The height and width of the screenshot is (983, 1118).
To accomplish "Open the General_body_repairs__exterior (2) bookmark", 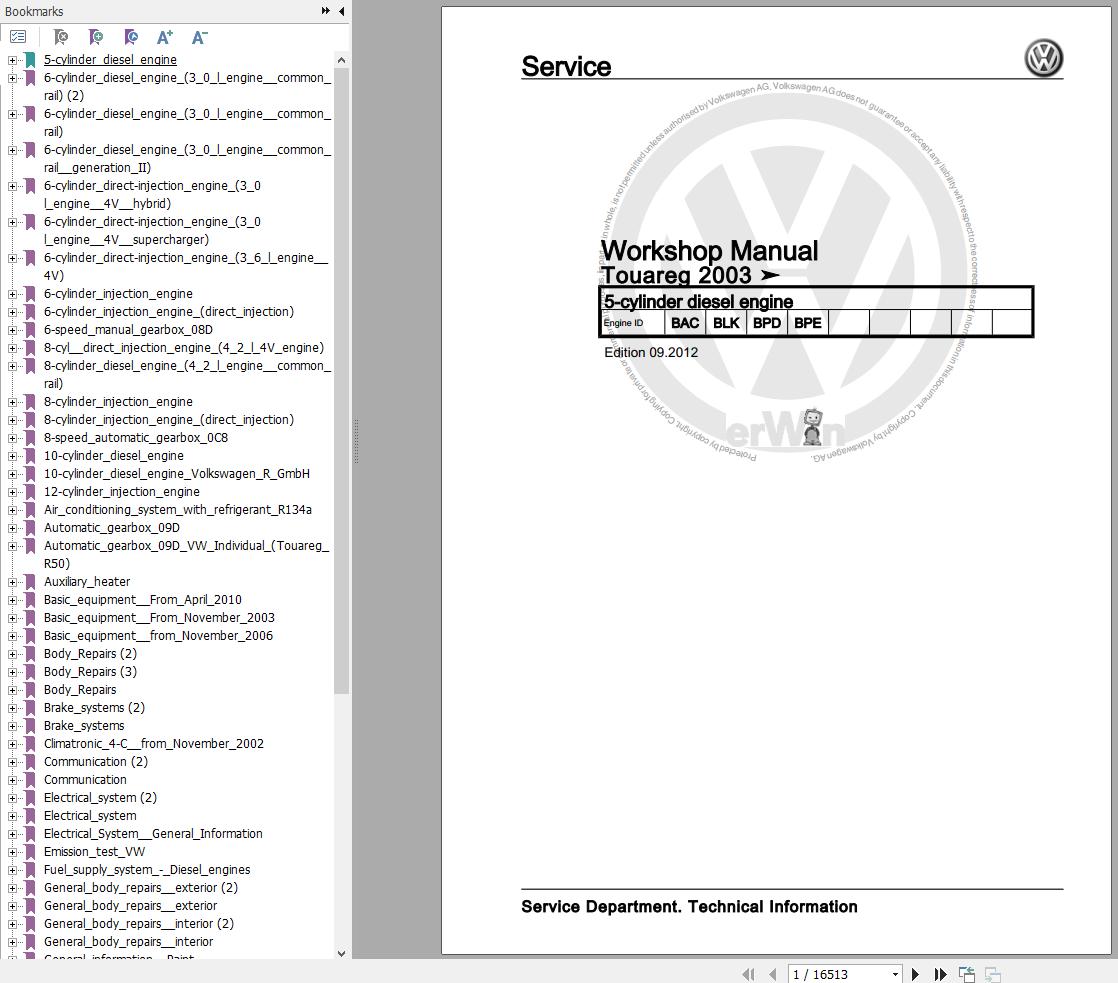I will click(x=140, y=887).
